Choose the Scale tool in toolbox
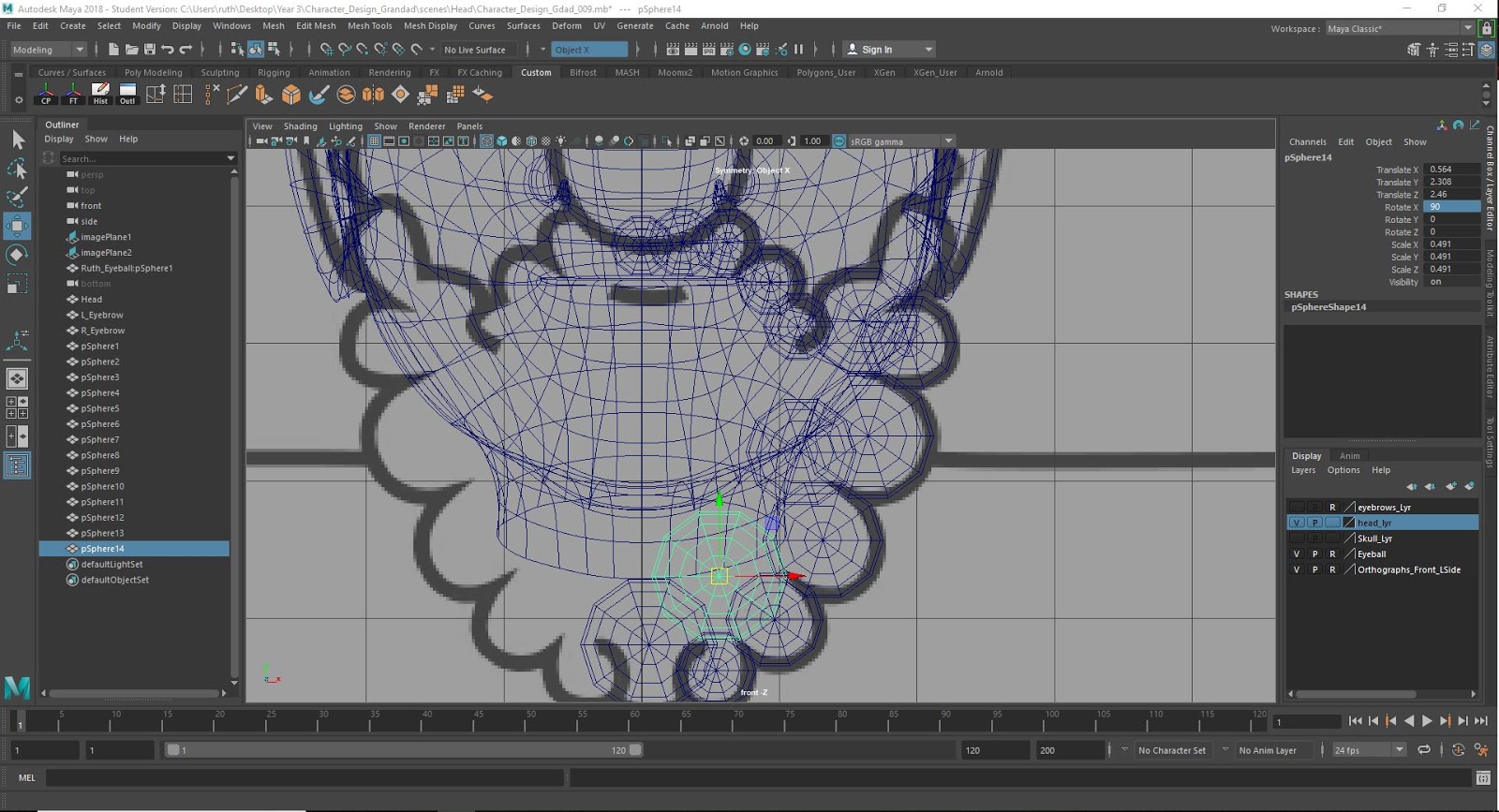 [x=17, y=284]
